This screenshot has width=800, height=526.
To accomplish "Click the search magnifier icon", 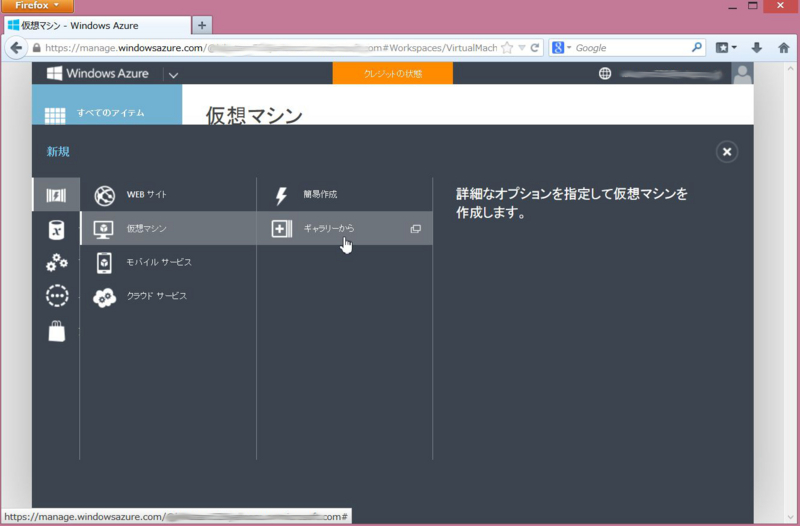I will [696, 47].
